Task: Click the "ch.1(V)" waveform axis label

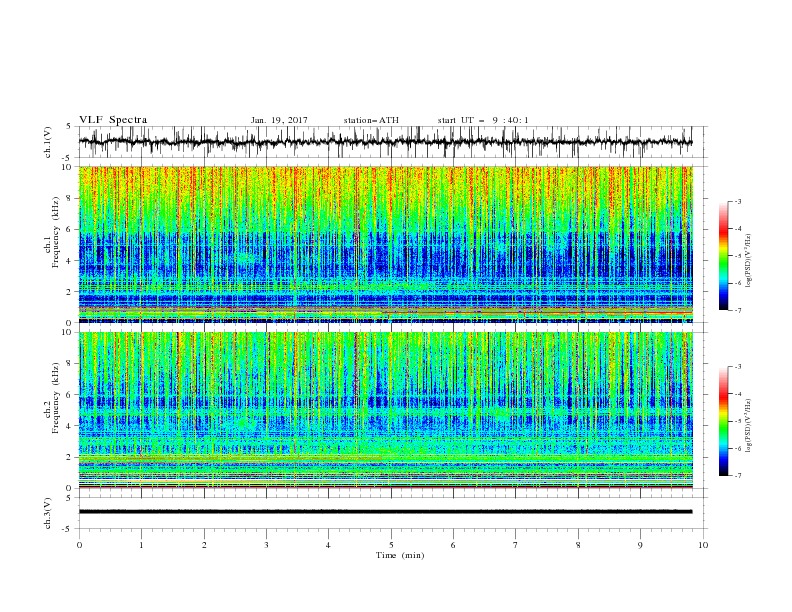Action: 48,142
